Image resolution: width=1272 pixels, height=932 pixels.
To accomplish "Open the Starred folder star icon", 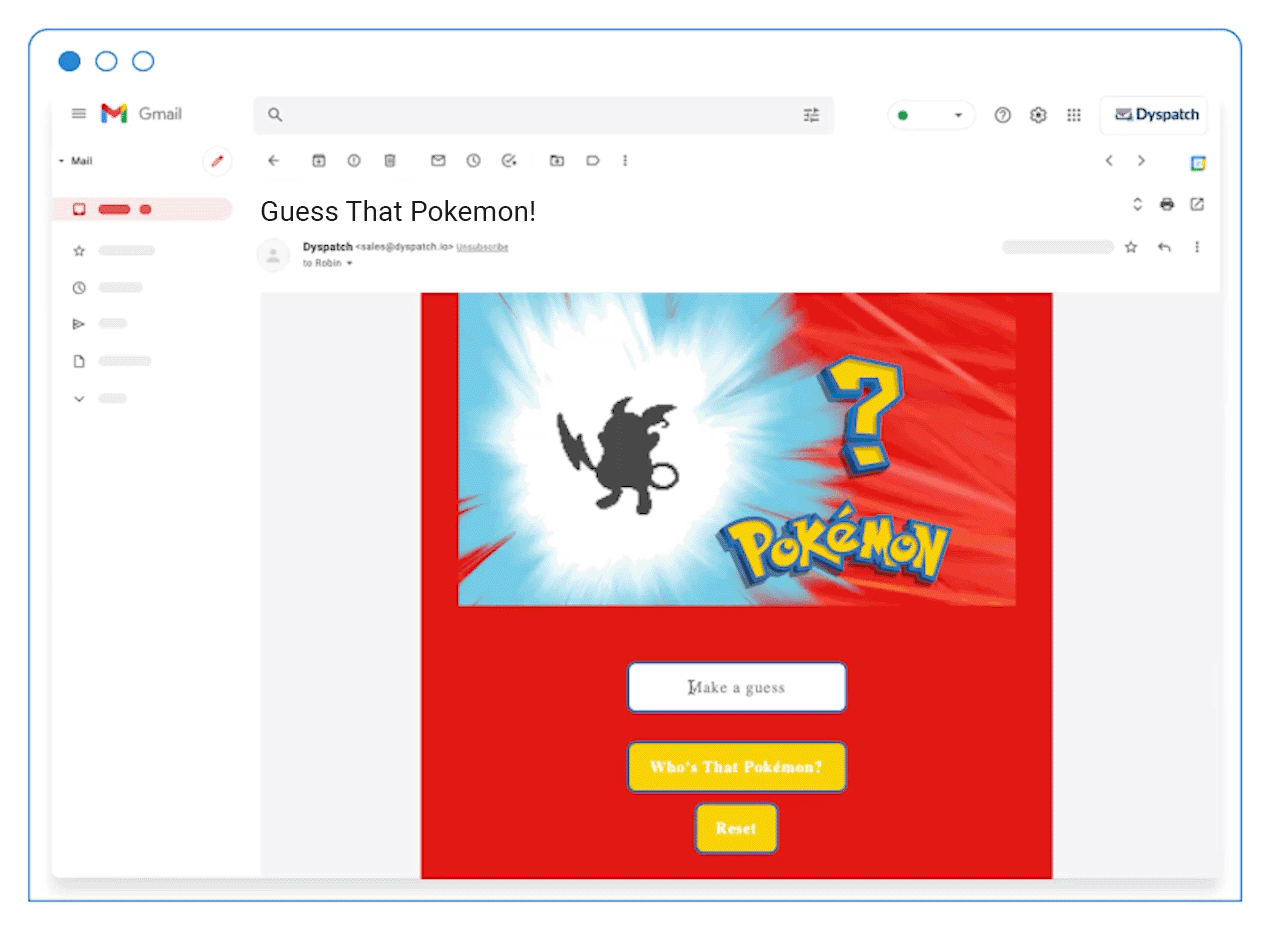I will click(x=79, y=251).
